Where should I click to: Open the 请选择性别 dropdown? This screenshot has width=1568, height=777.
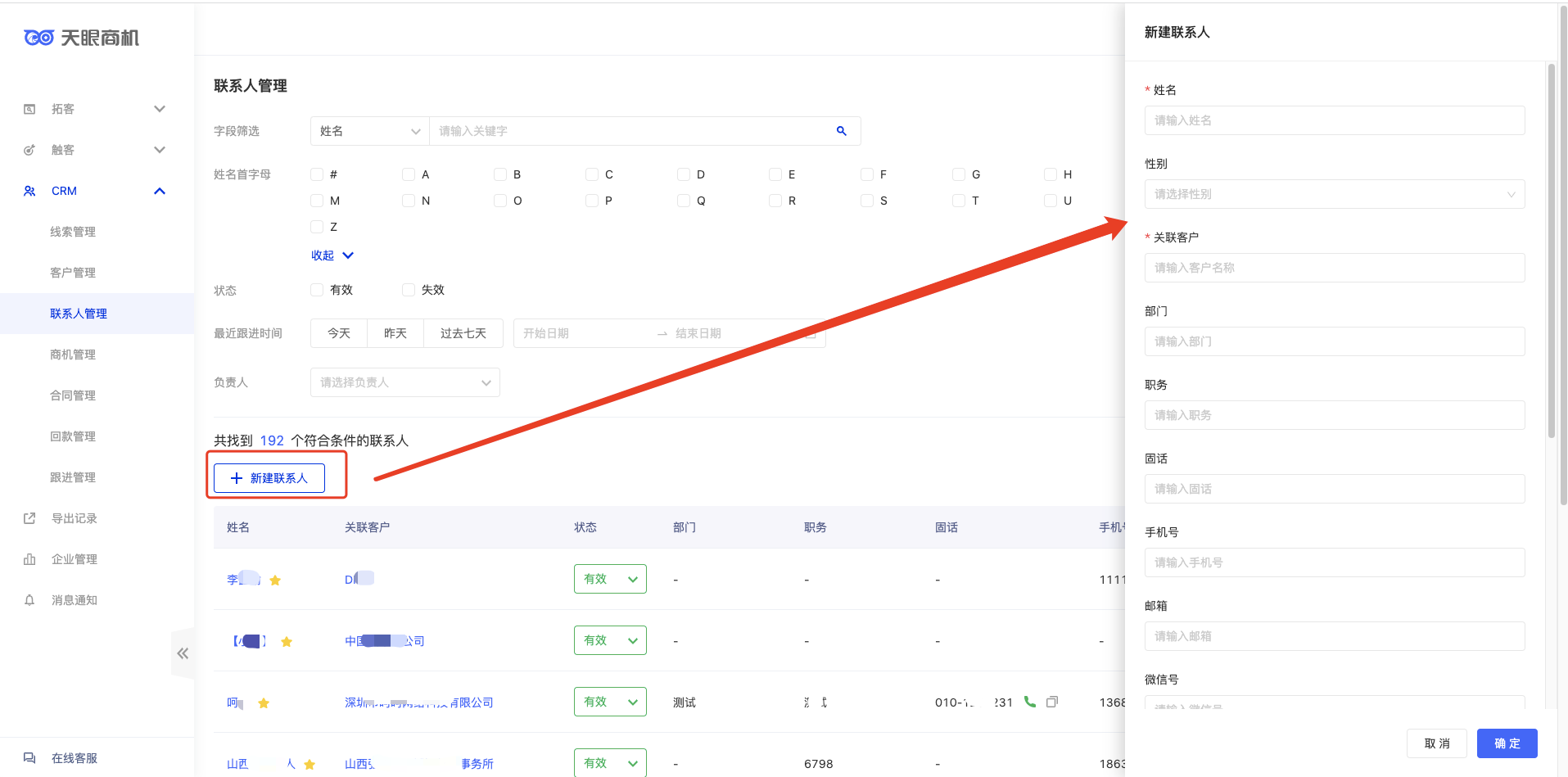click(x=1335, y=194)
